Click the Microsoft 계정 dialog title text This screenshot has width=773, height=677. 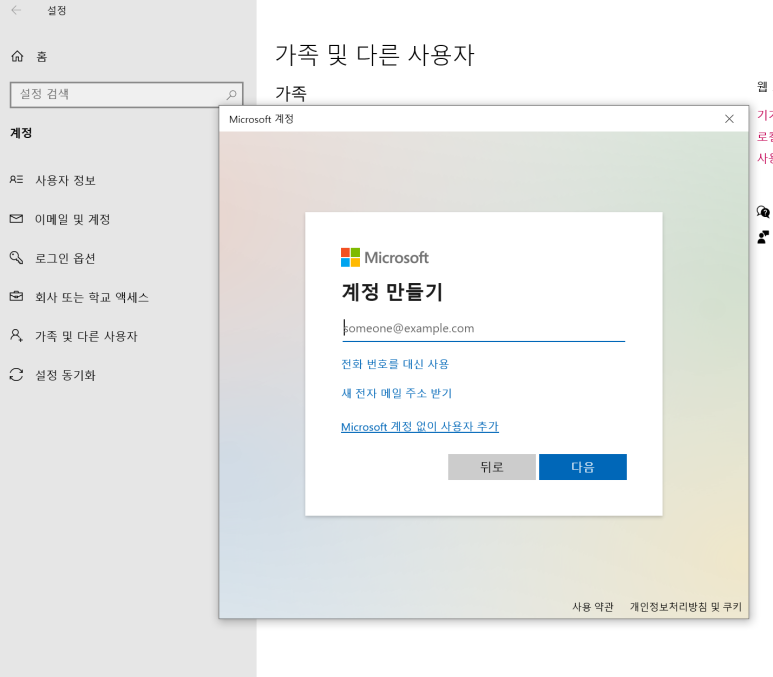261,119
